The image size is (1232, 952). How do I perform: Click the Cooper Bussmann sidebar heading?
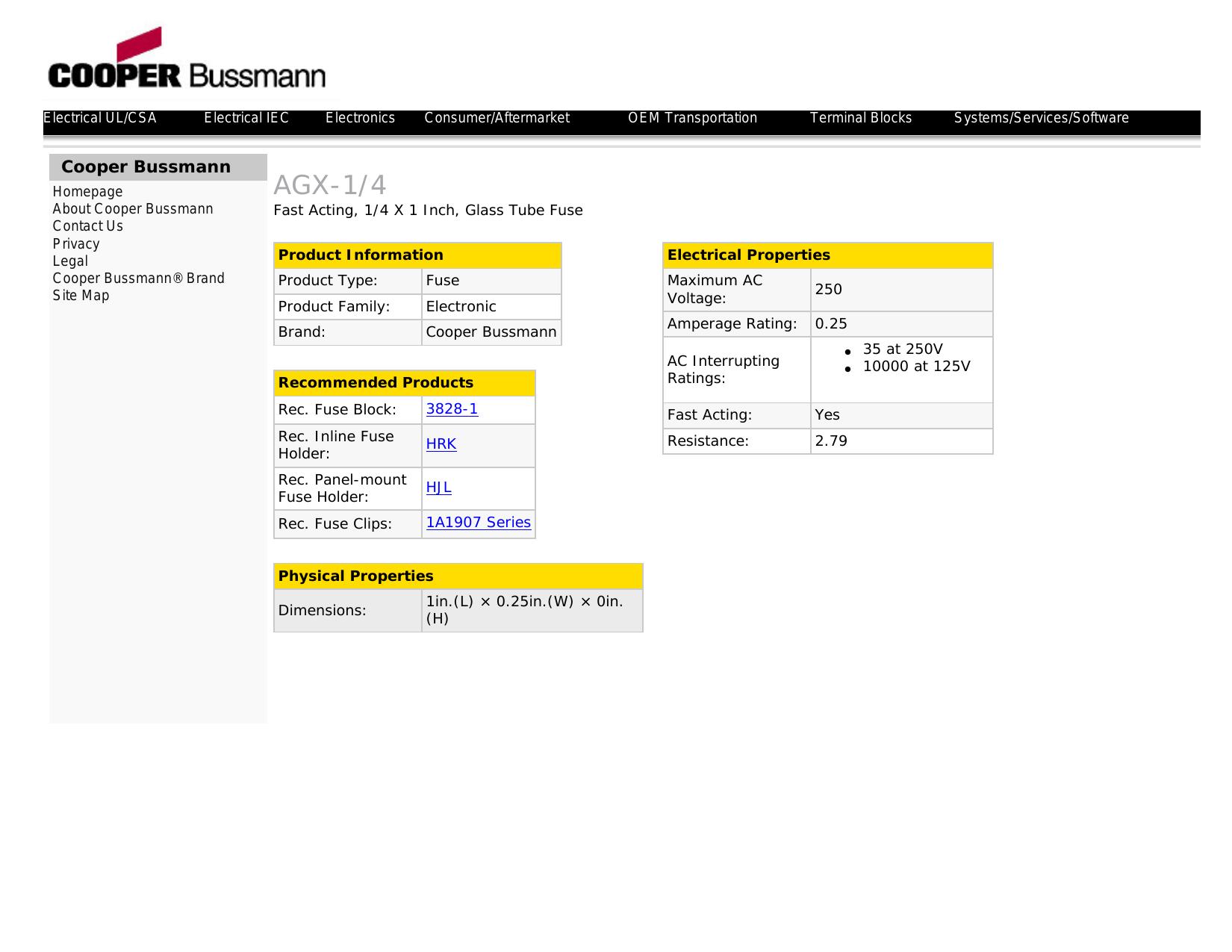146,167
